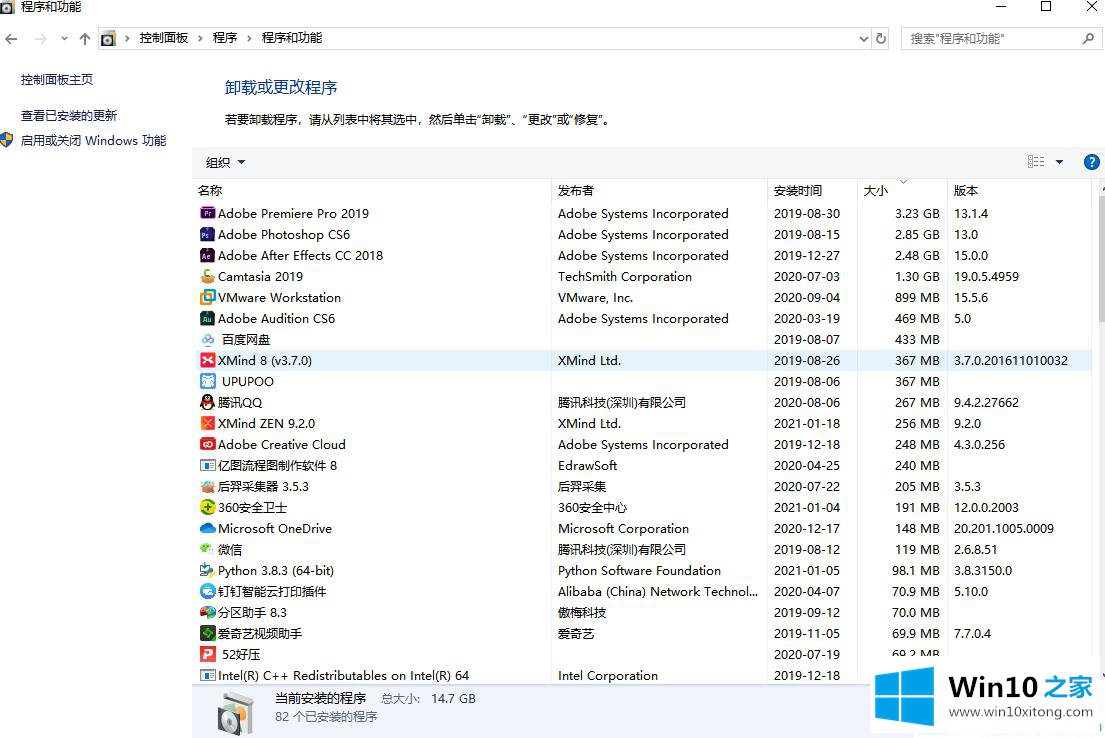The image size is (1105, 738).
Task: Click the UPUPOO program icon
Action: pyautogui.click(x=207, y=381)
